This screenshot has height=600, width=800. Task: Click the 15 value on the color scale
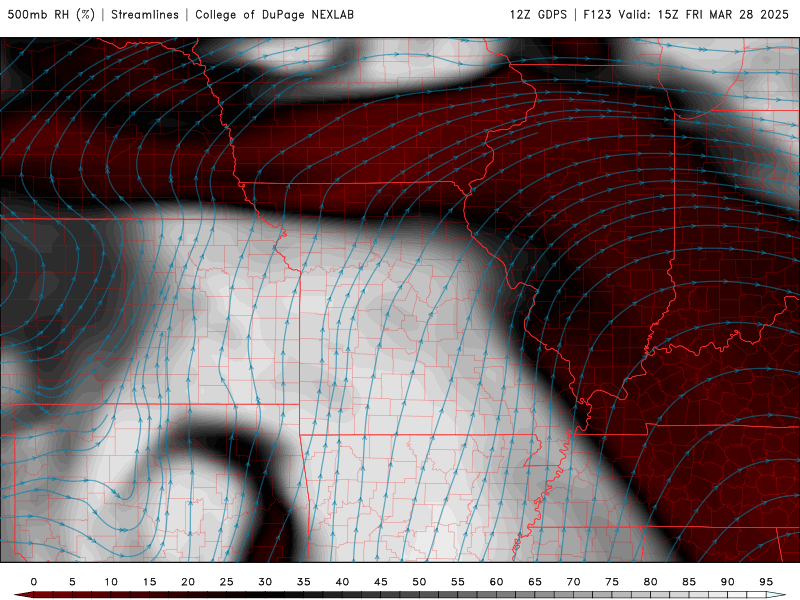click(x=149, y=582)
